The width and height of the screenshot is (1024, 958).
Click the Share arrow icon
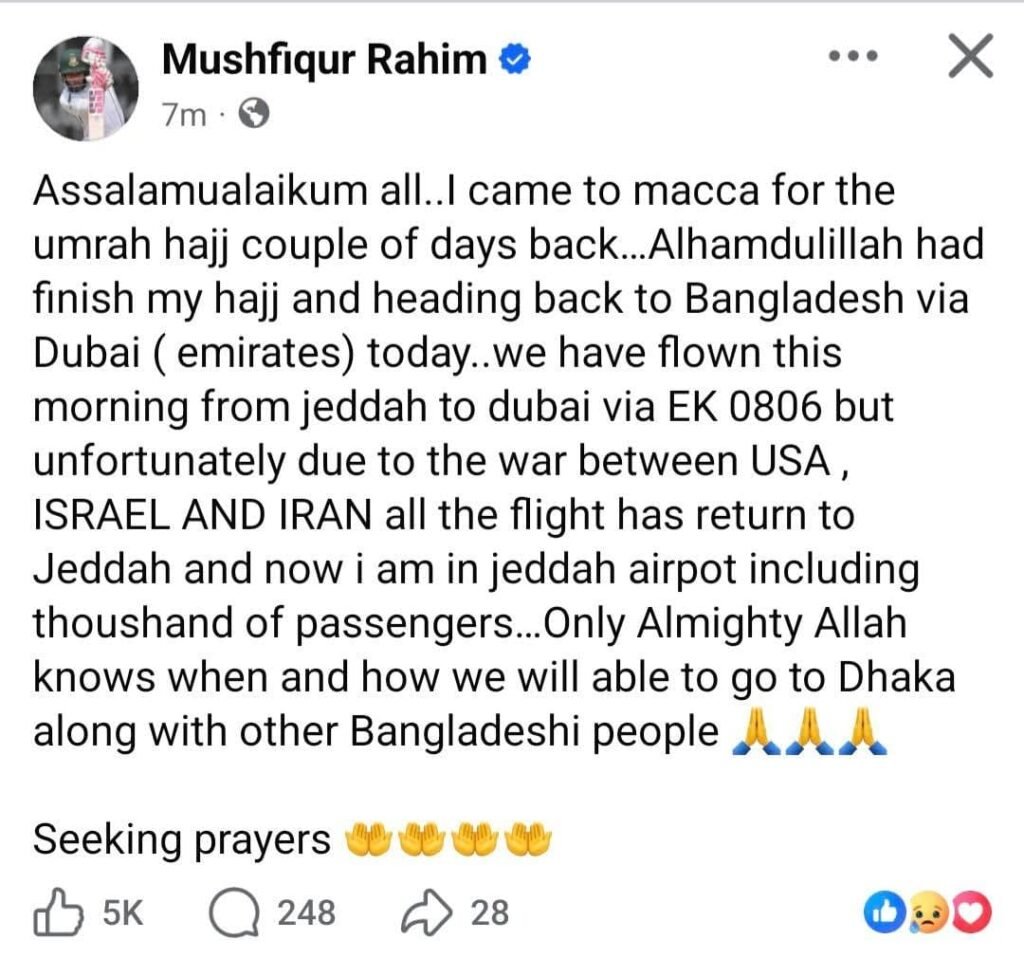(x=427, y=912)
